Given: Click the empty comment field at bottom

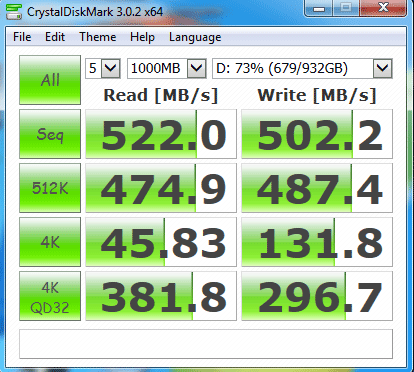Looking at the screenshot, I should [x=206, y=344].
